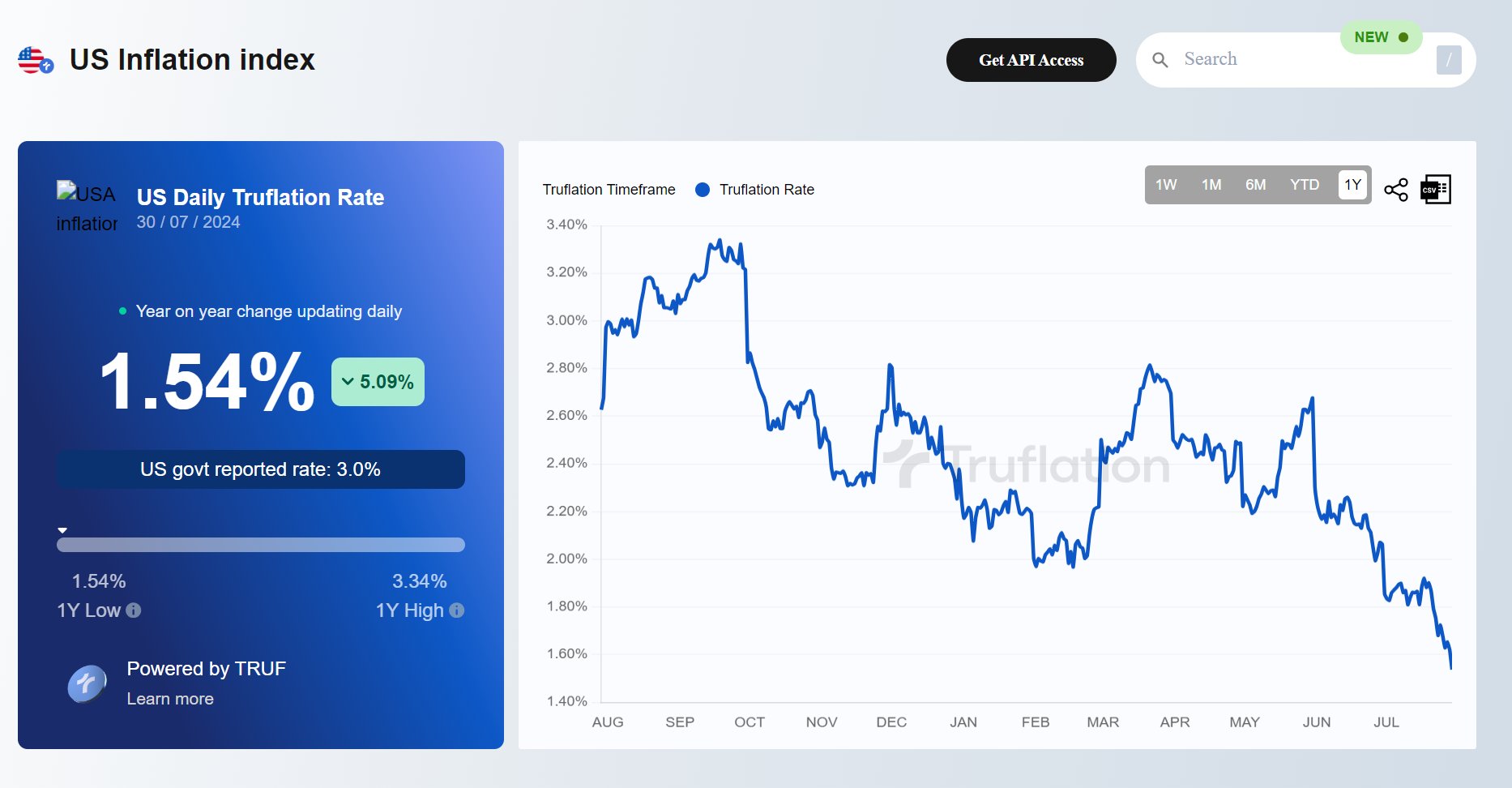Click the share chart icon
Screen dimensions: 1512x788
click(1396, 190)
